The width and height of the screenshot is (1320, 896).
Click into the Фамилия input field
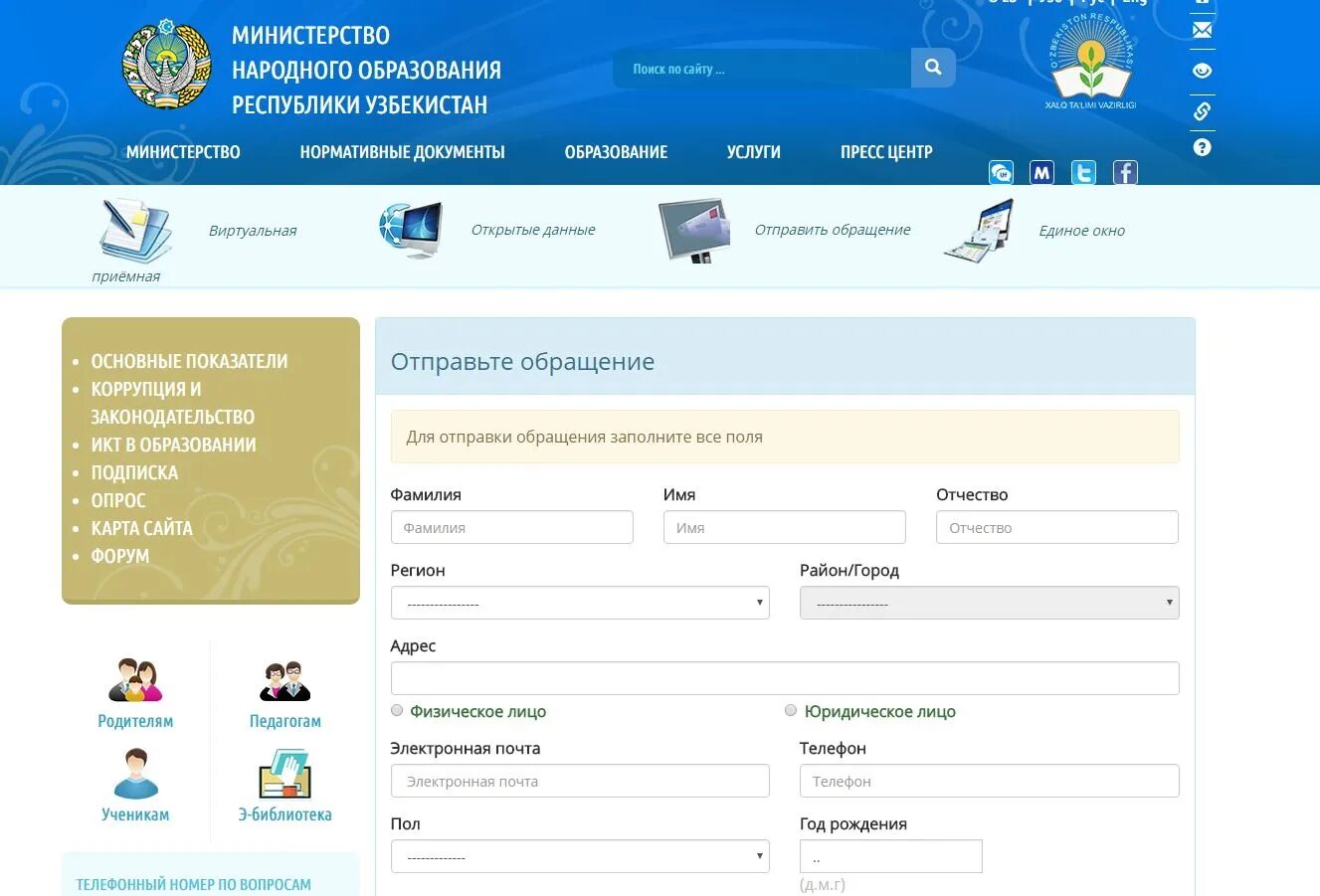512,527
